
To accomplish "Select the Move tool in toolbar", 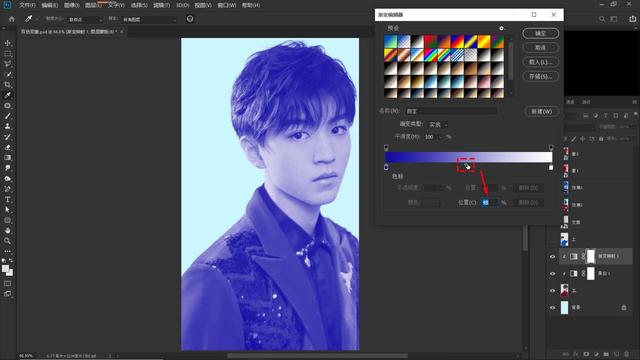I will click(x=7, y=43).
